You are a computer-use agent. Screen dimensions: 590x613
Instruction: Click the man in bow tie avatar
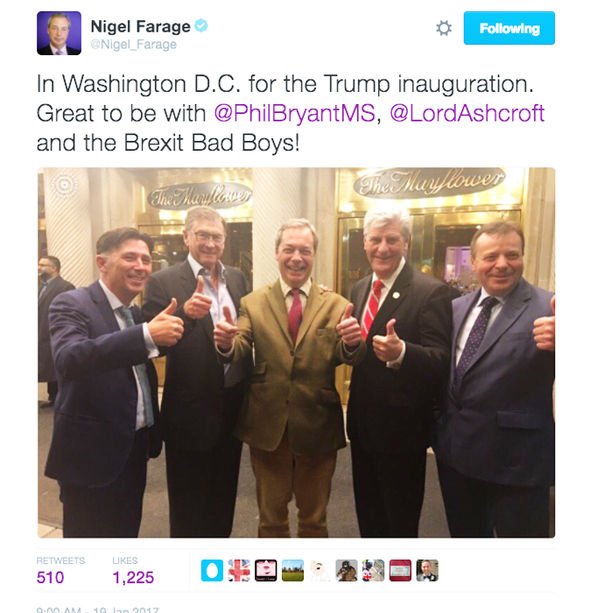[427, 570]
